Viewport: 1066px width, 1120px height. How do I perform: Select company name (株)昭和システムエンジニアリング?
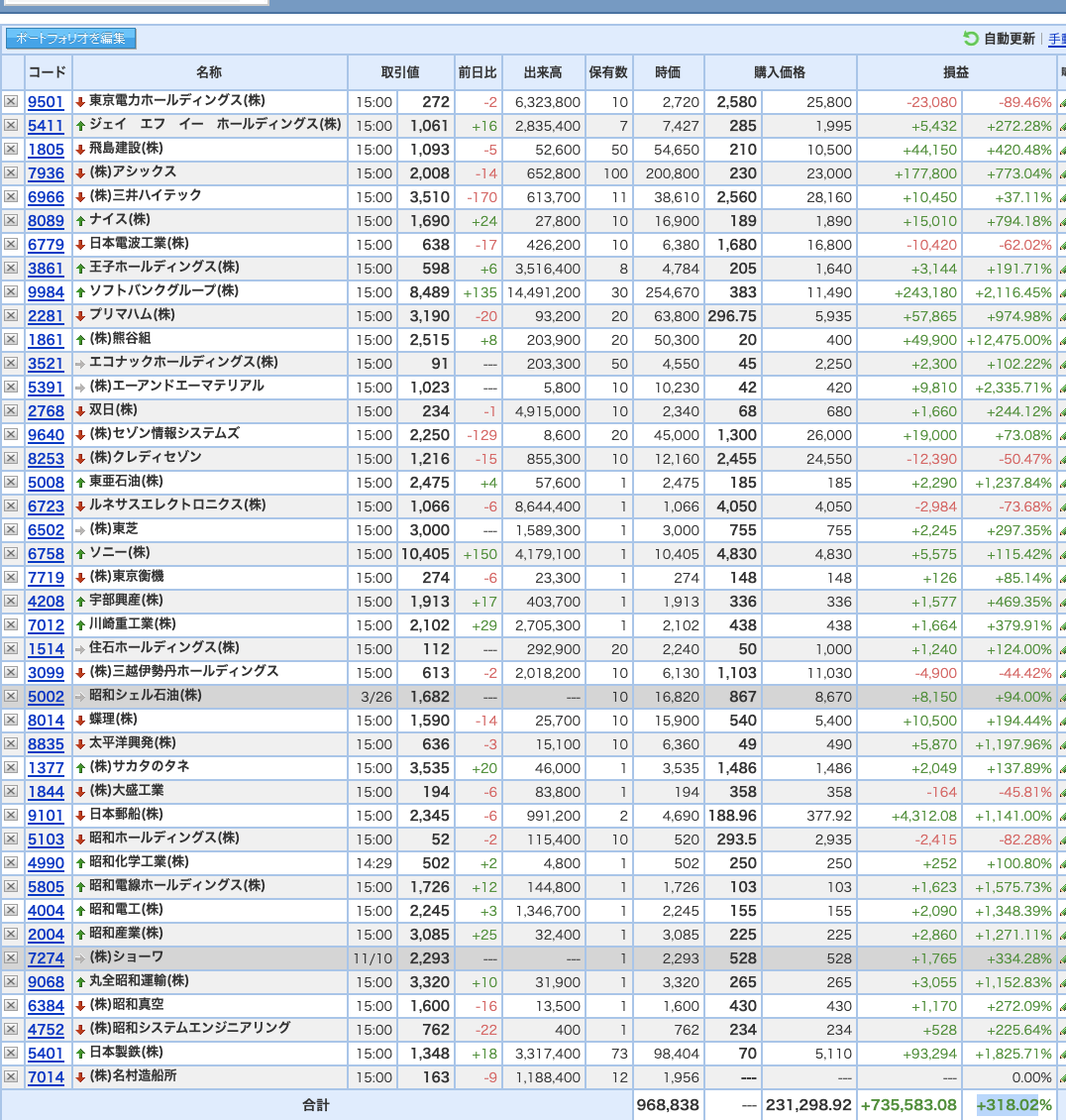190,1028
